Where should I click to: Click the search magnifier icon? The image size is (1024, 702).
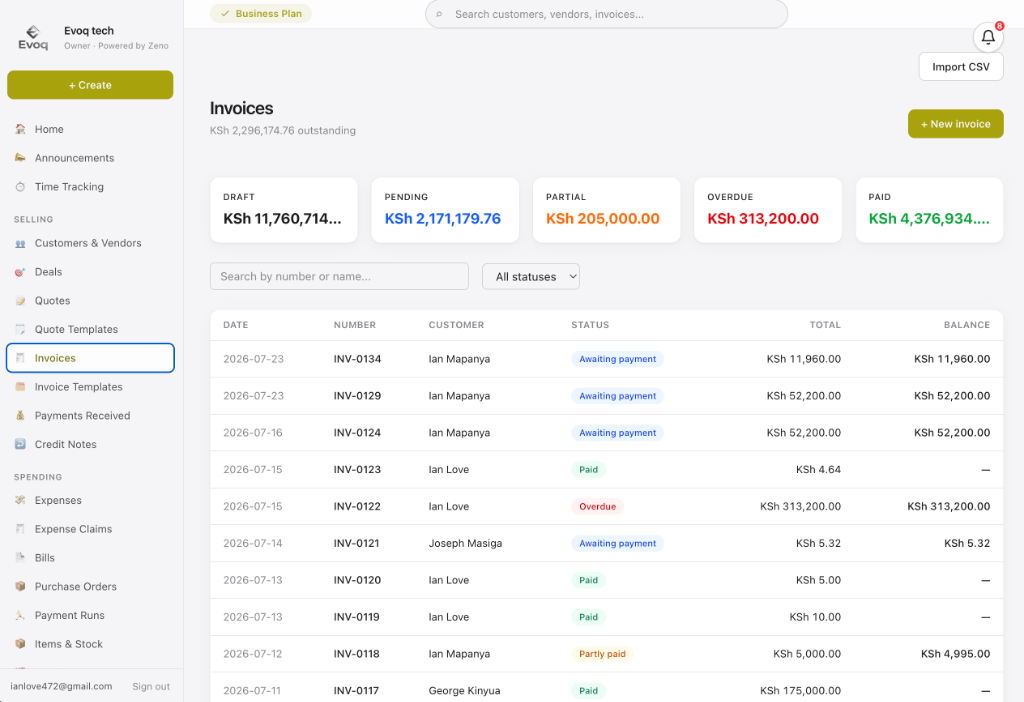(x=440, y=14)
